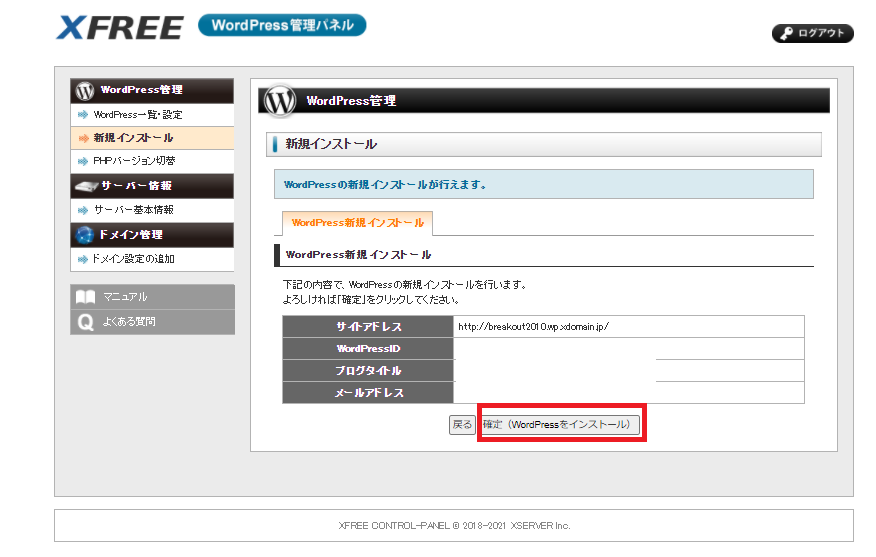This screenshot has height=557, width=876.
Task: Click the WordPress logo in the sidebar header
Action: click(x=85, y=91)
